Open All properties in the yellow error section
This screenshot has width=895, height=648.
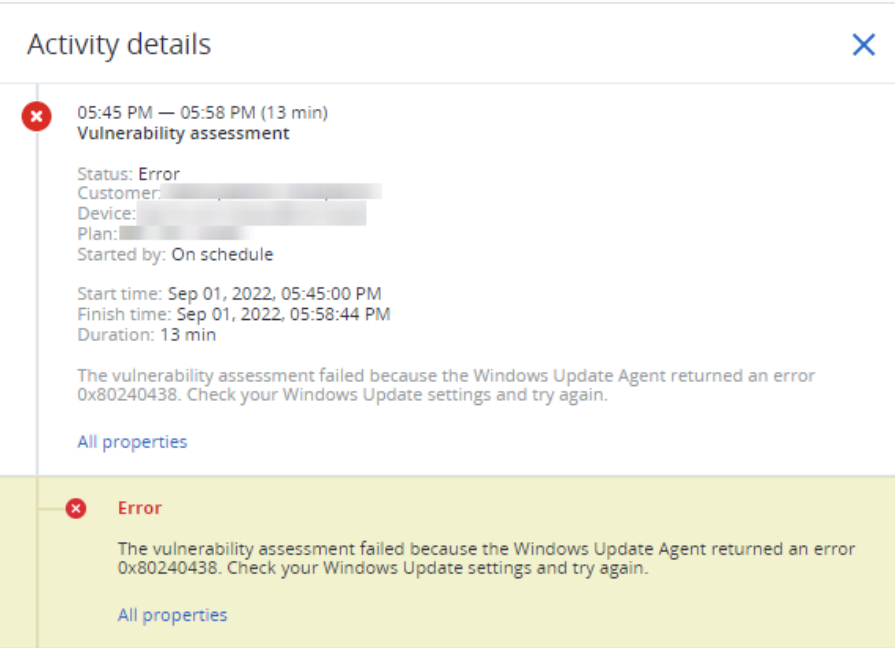pyautogui.click(x=172, y=615)
